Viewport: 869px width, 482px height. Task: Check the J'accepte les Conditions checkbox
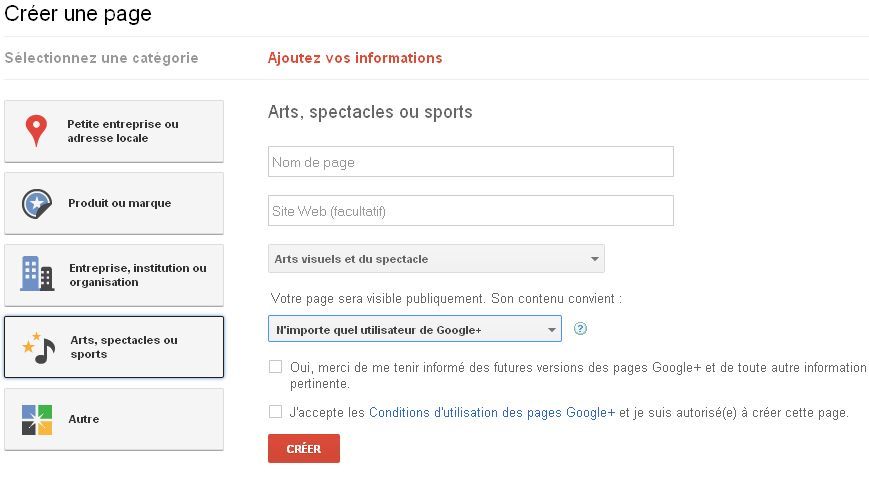(275, 412)
